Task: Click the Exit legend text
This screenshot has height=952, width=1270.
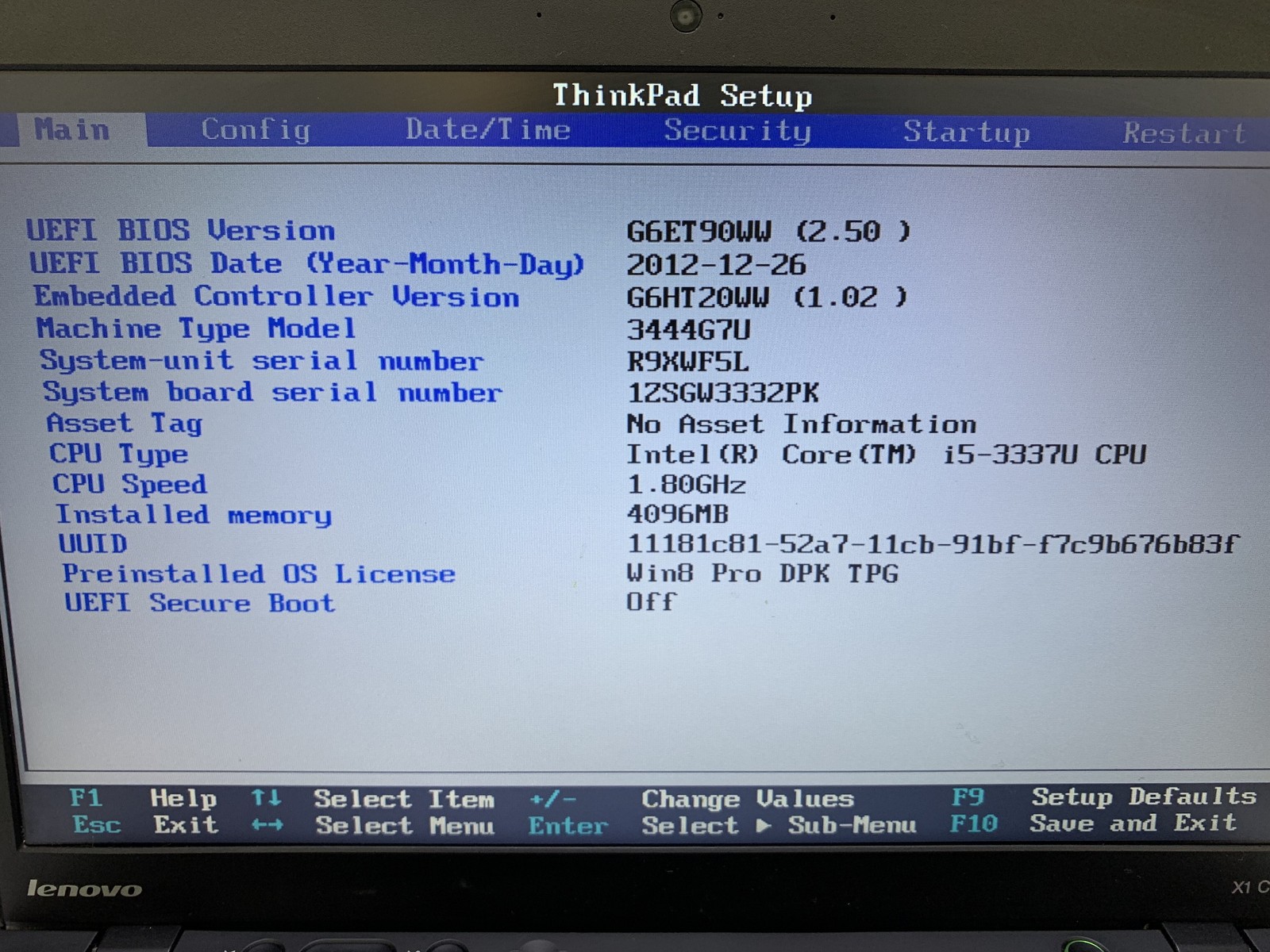Action: pyautogui.click(x=186, y=825)
